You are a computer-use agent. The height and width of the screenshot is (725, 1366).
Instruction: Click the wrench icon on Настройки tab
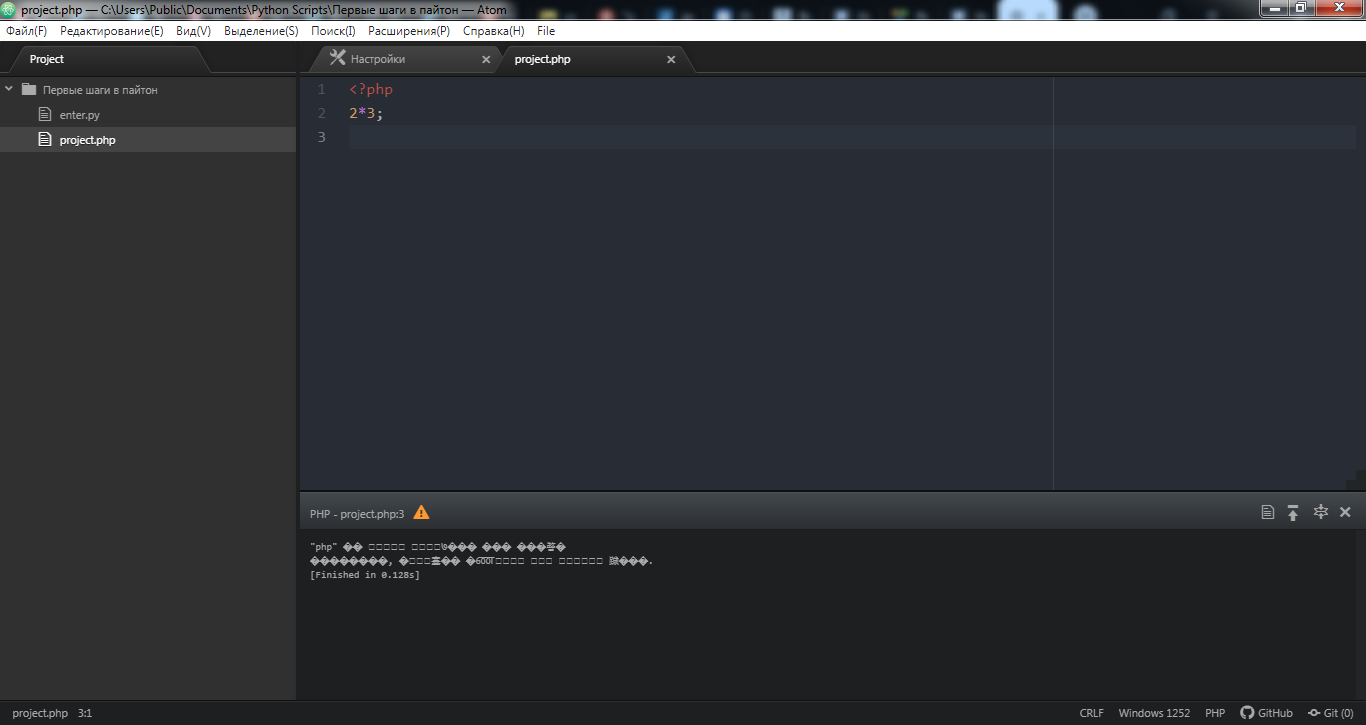[x=337, y=58]
